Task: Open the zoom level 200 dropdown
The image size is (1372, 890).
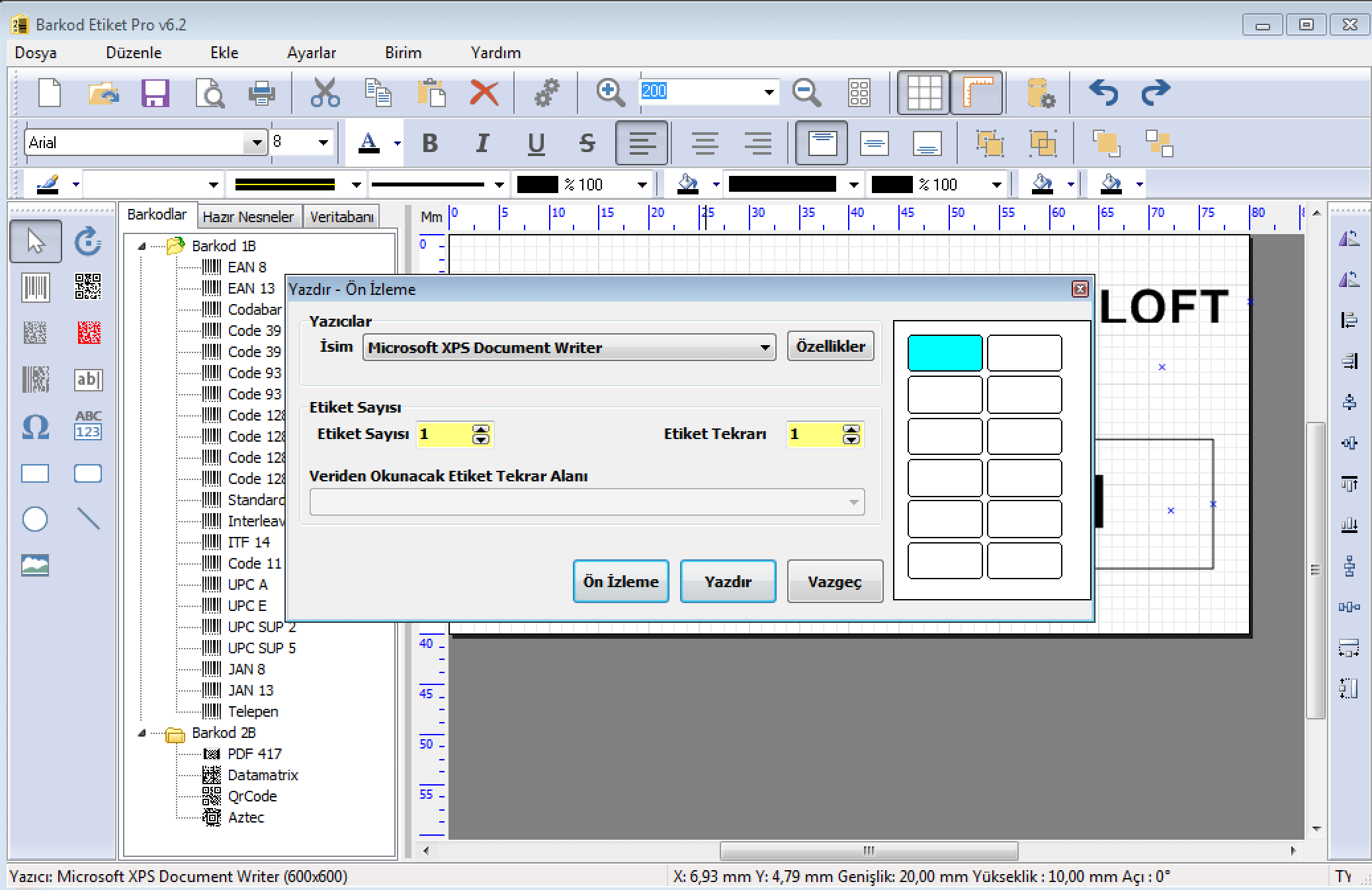Action: (769, 92)
